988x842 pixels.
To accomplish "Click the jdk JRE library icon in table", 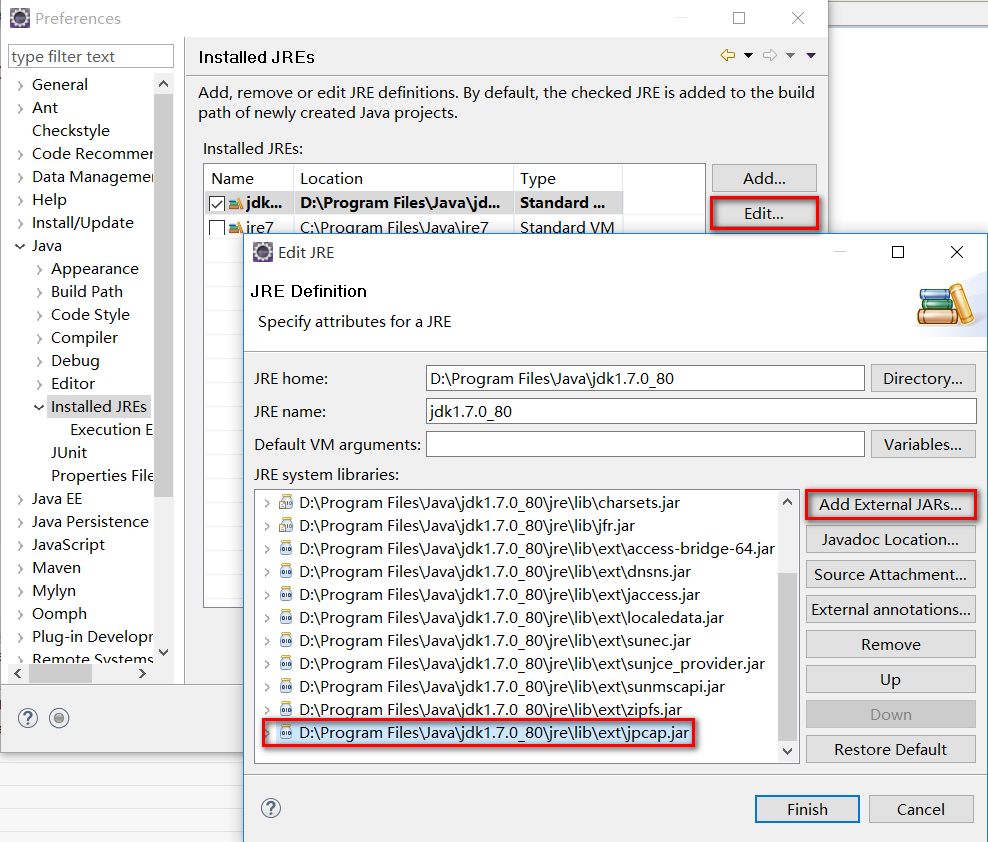I will pos(236,204).
